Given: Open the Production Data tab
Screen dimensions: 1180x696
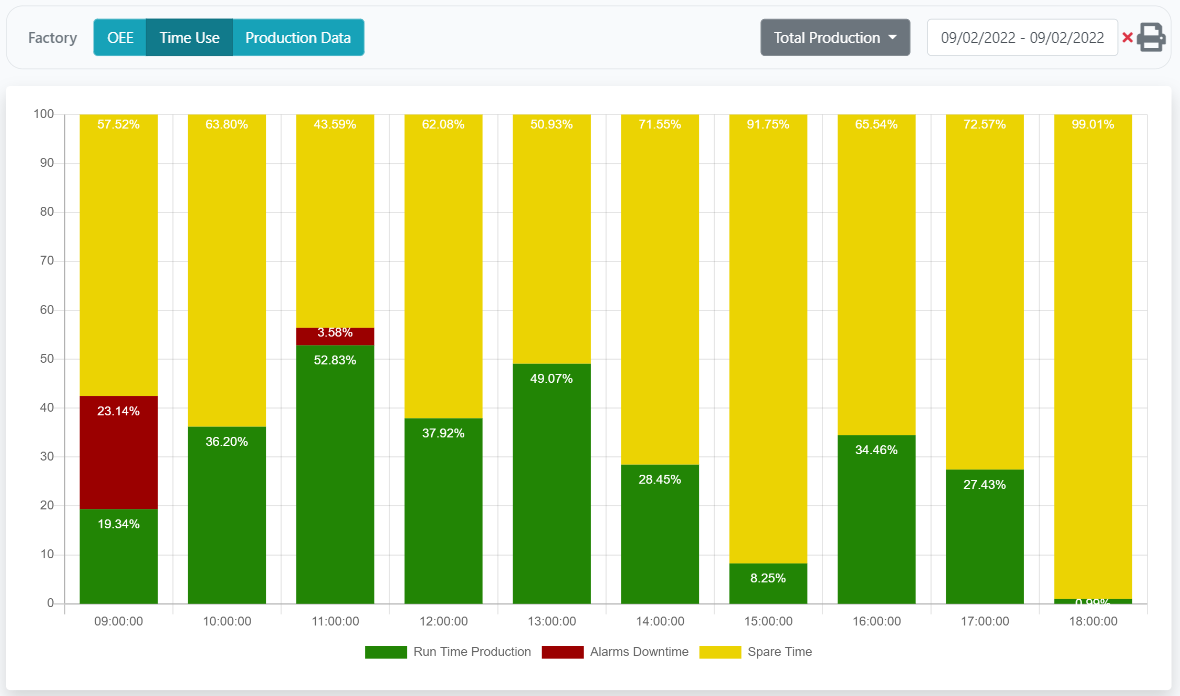Looking at the screenshot, I should (298, 38).
